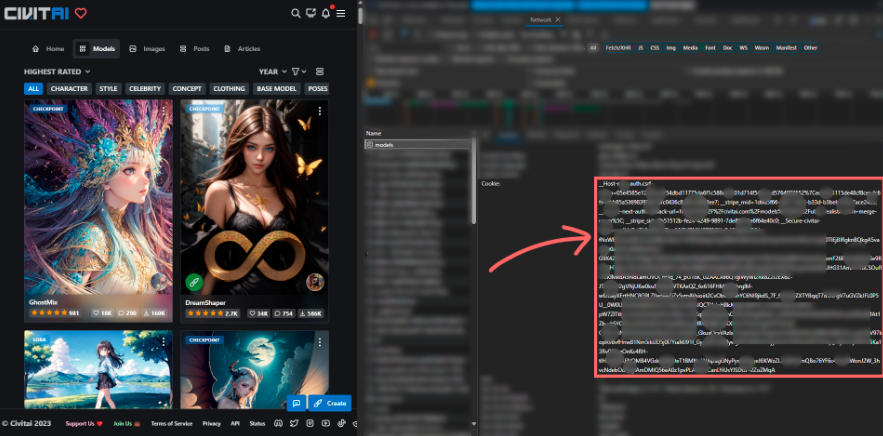Click GhostMix 290 comments badge
The height and width of the screenshot is (436, 883).
[128, 313]
